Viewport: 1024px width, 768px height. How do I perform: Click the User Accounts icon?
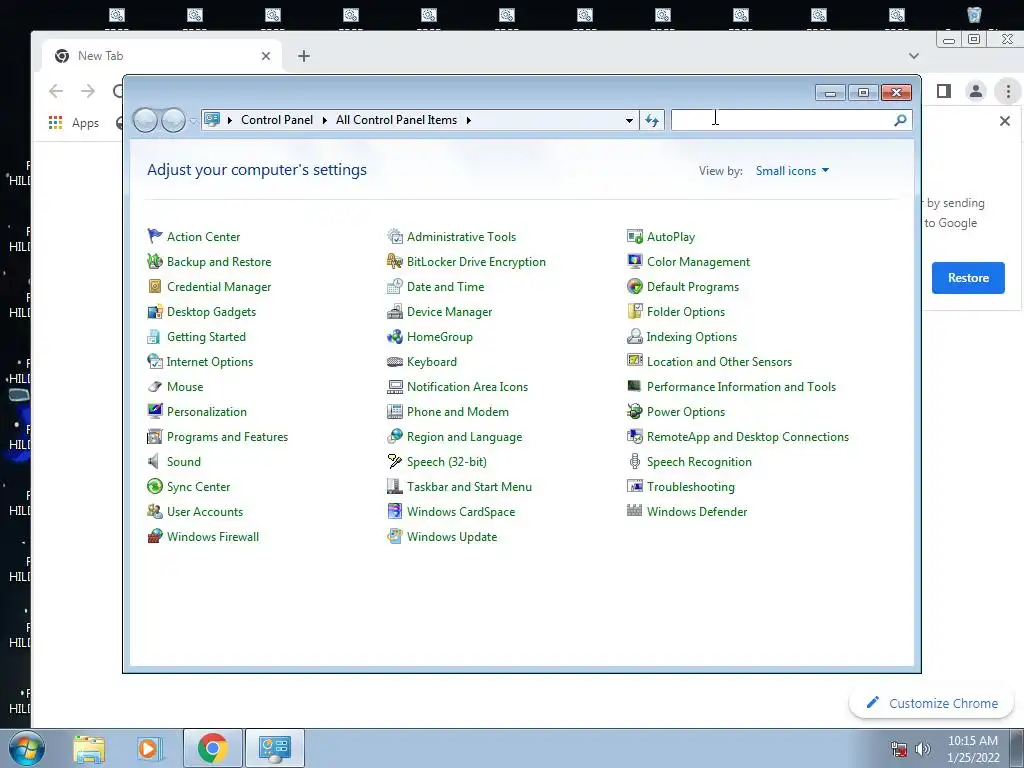[155, 511]
